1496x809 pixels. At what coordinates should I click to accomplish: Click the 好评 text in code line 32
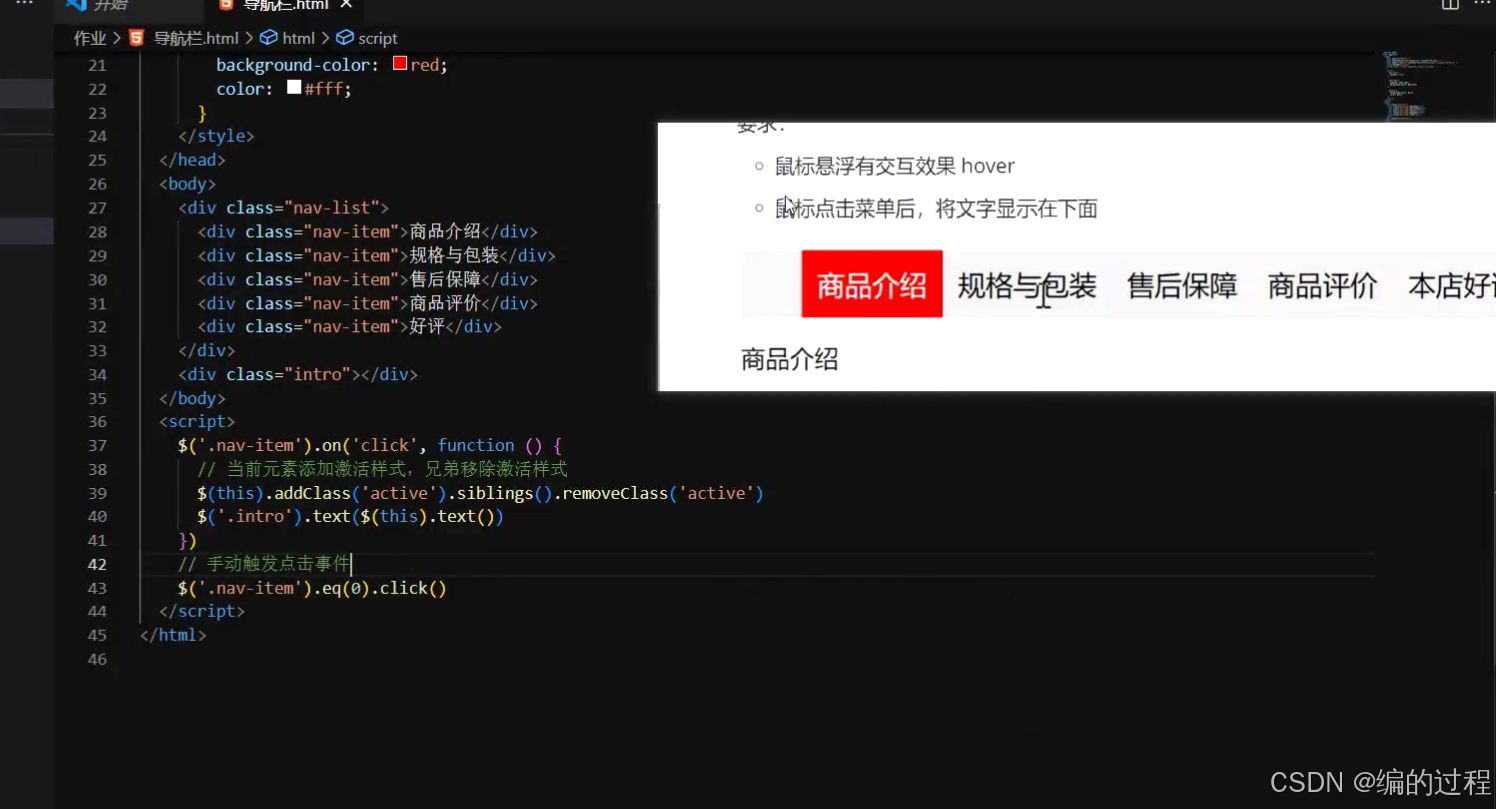[x=427, y=327]
